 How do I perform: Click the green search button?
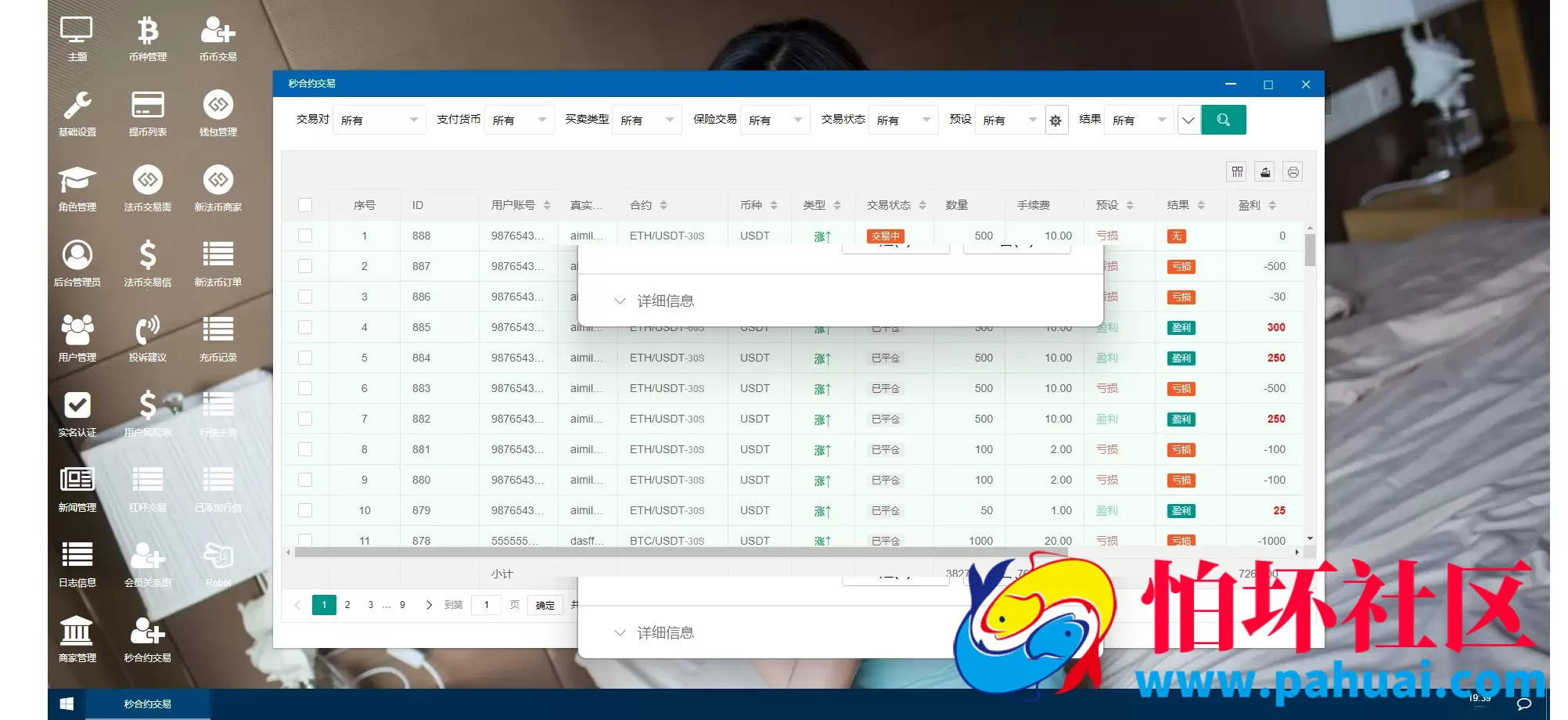pos(1224,120)
